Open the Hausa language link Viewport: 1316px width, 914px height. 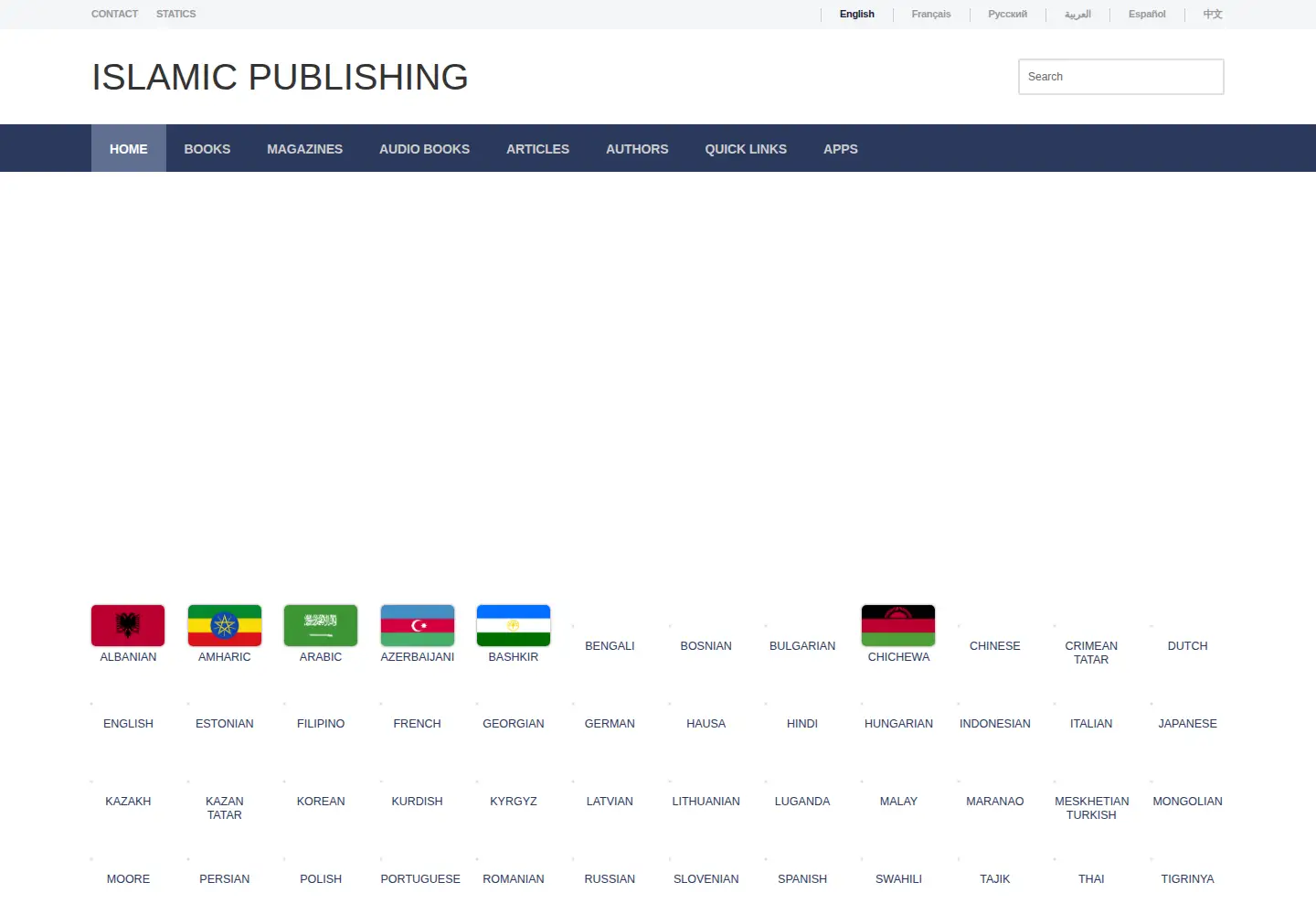706,724
